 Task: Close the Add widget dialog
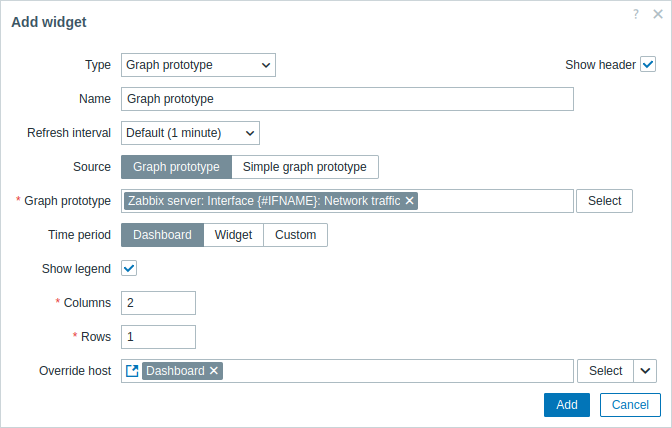click(x=657, y=14)
